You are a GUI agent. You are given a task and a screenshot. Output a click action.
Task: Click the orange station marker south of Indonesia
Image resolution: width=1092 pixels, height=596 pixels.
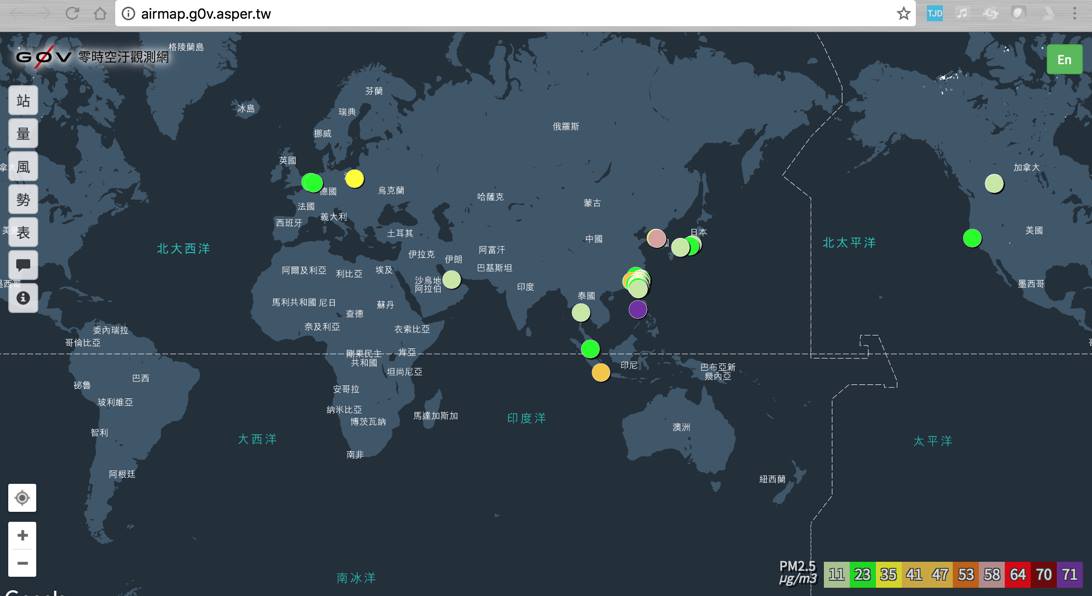[601, 372]
